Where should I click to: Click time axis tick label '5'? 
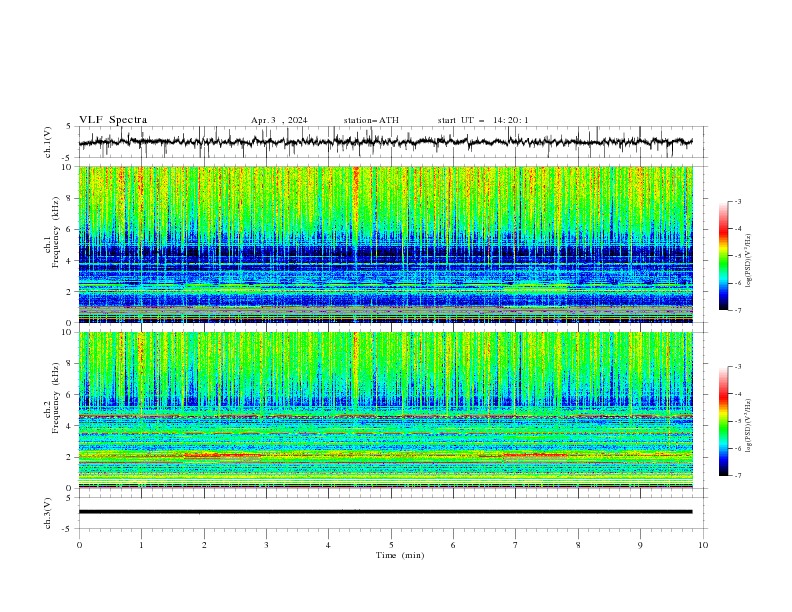click(391, 545)
